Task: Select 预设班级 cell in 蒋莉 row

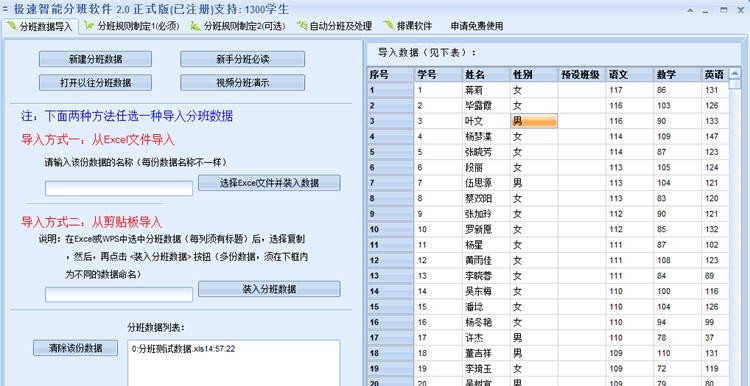Action: point(582,90)
